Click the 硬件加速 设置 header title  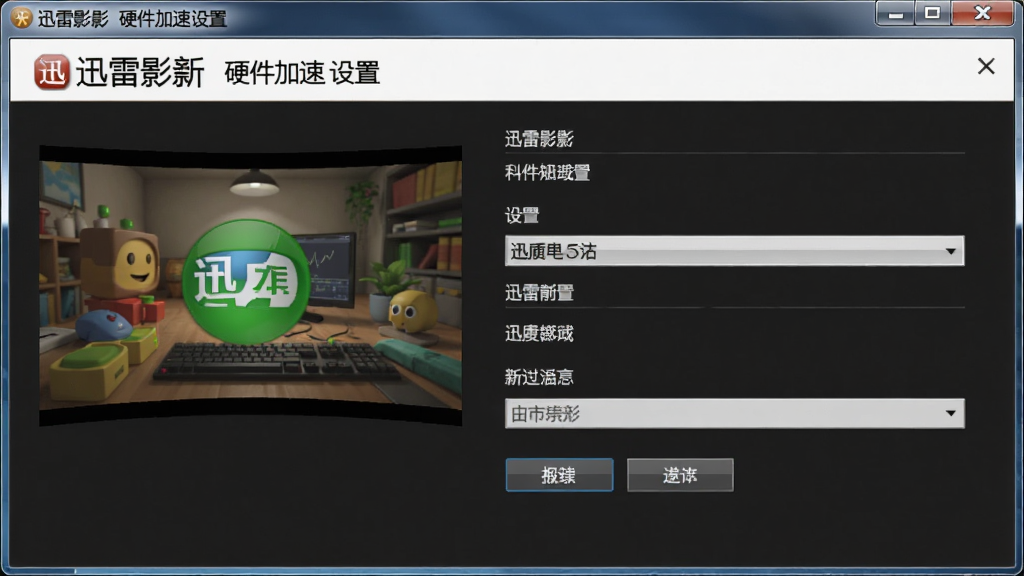[302, 72]
